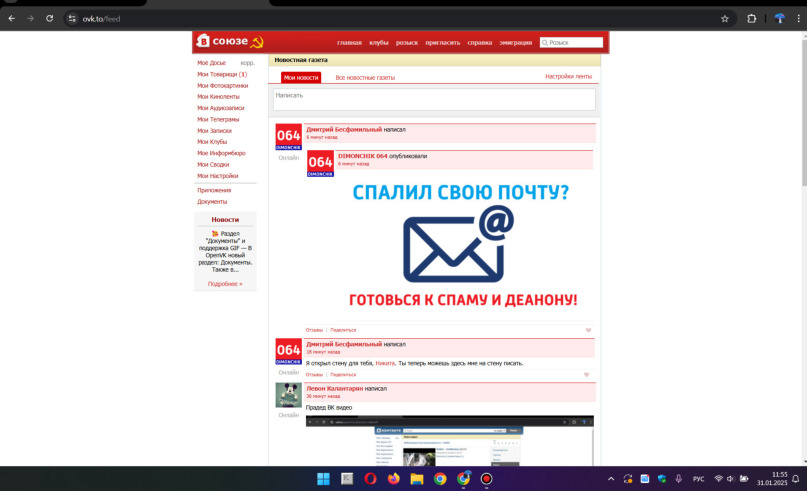Open Windows Start menu
Image resolution: width=807 pixels, height=491 pixels.
[x=323, y=479]
